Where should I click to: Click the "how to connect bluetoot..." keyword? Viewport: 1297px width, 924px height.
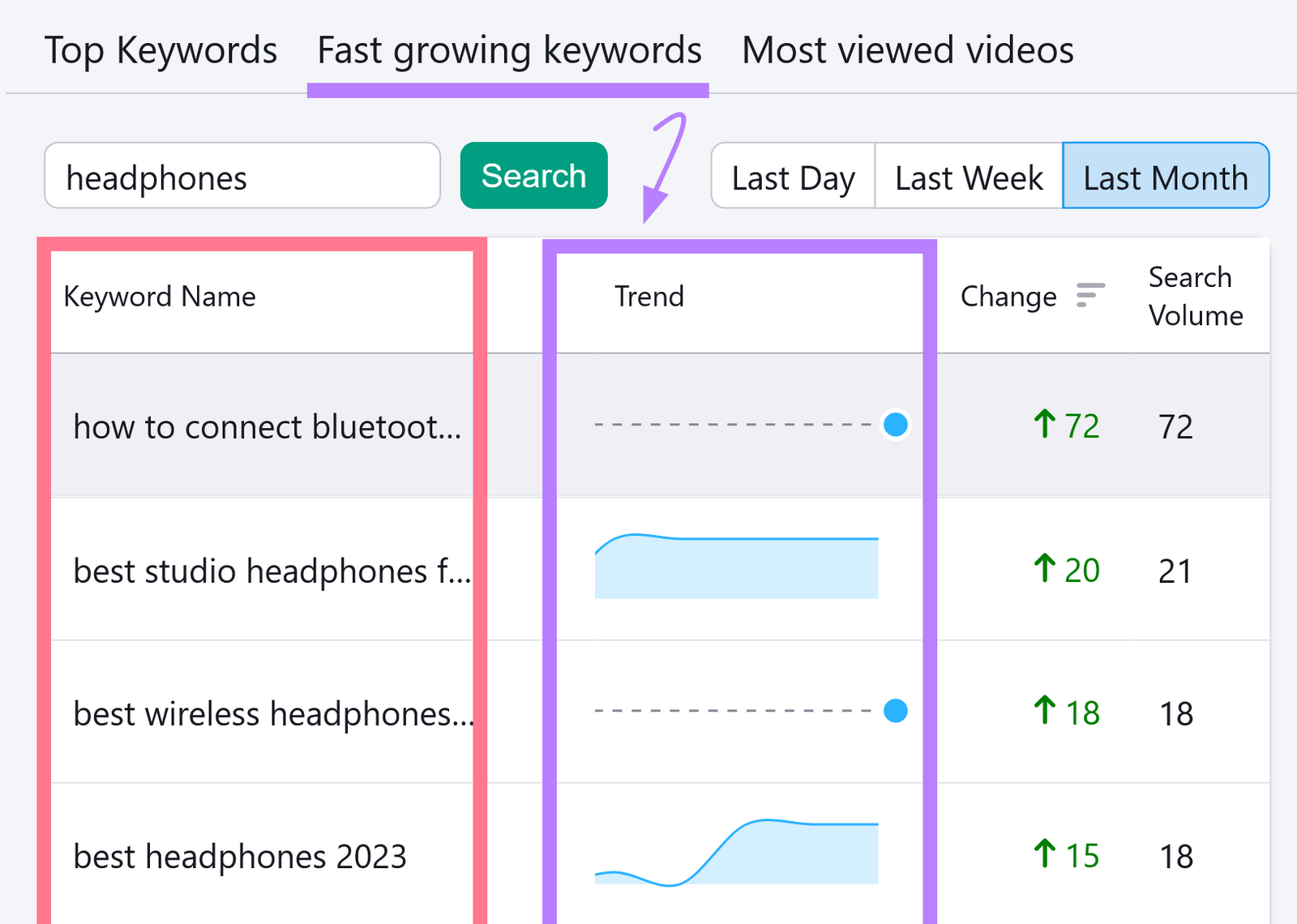268,427
